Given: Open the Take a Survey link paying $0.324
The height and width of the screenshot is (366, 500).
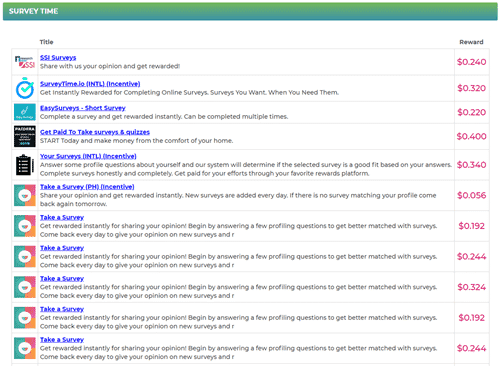Looking at the screenshot, I should 62,278.
